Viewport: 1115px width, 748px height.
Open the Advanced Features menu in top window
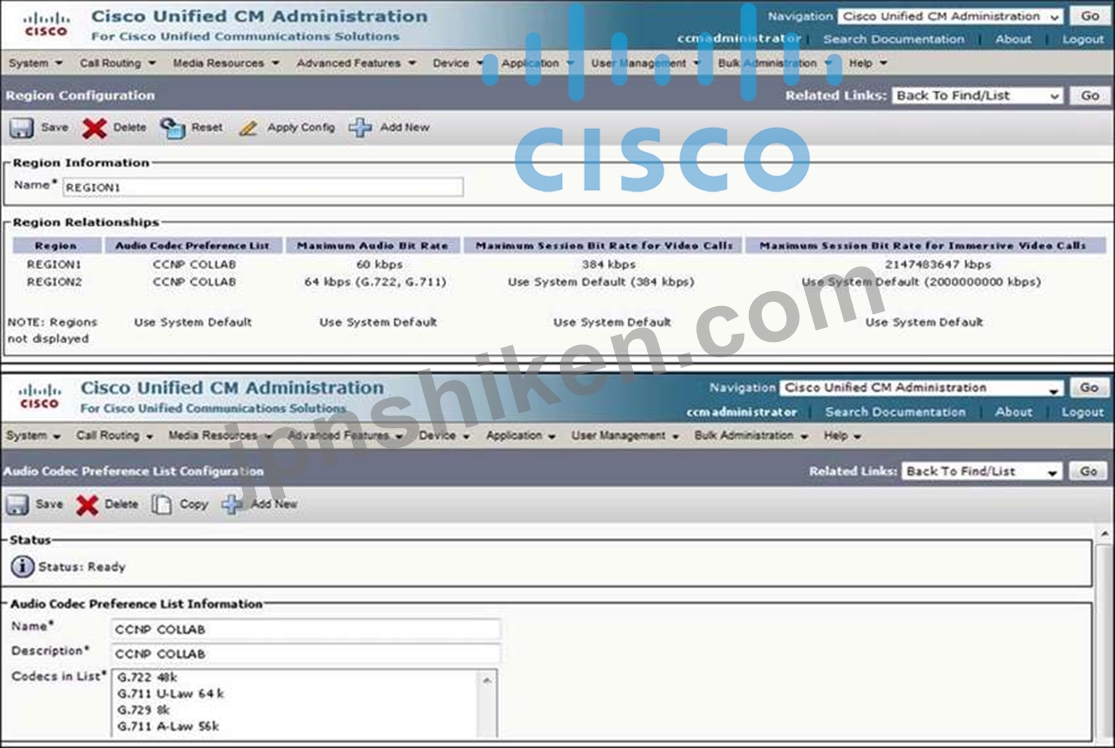(x=356, y=63)
